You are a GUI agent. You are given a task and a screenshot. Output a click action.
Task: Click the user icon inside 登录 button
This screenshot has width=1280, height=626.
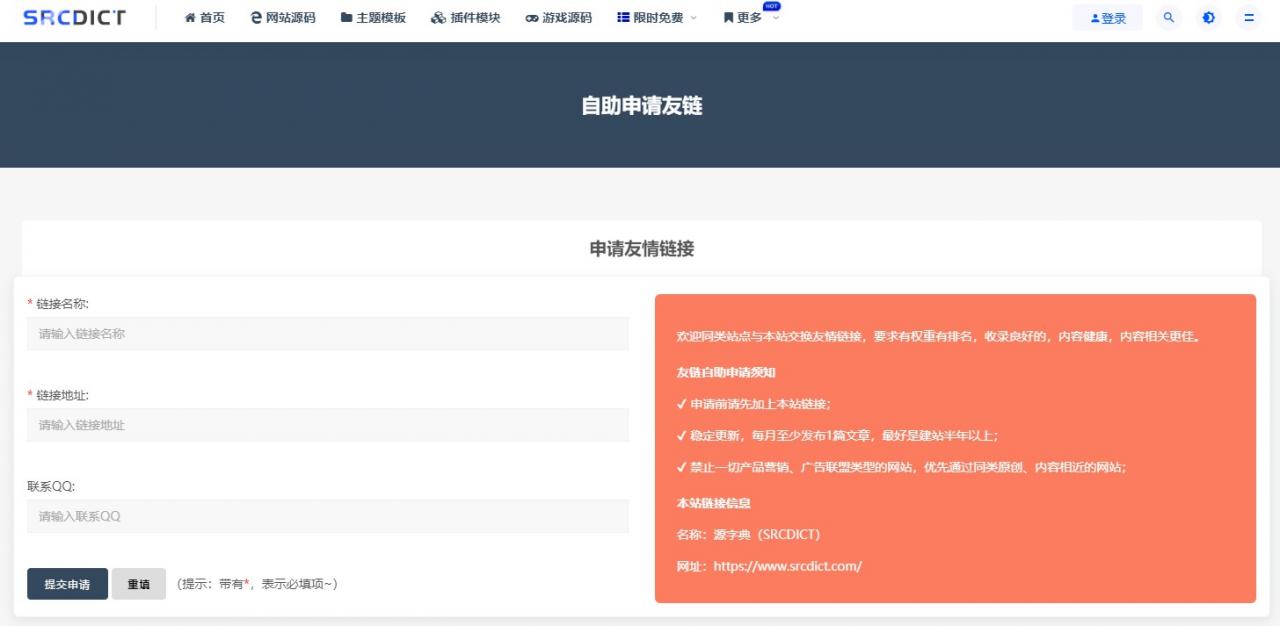click(x=1095, y=17)
